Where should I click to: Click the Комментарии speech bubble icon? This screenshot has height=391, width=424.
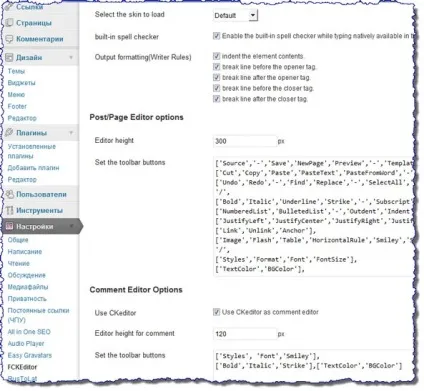[9, 39]
